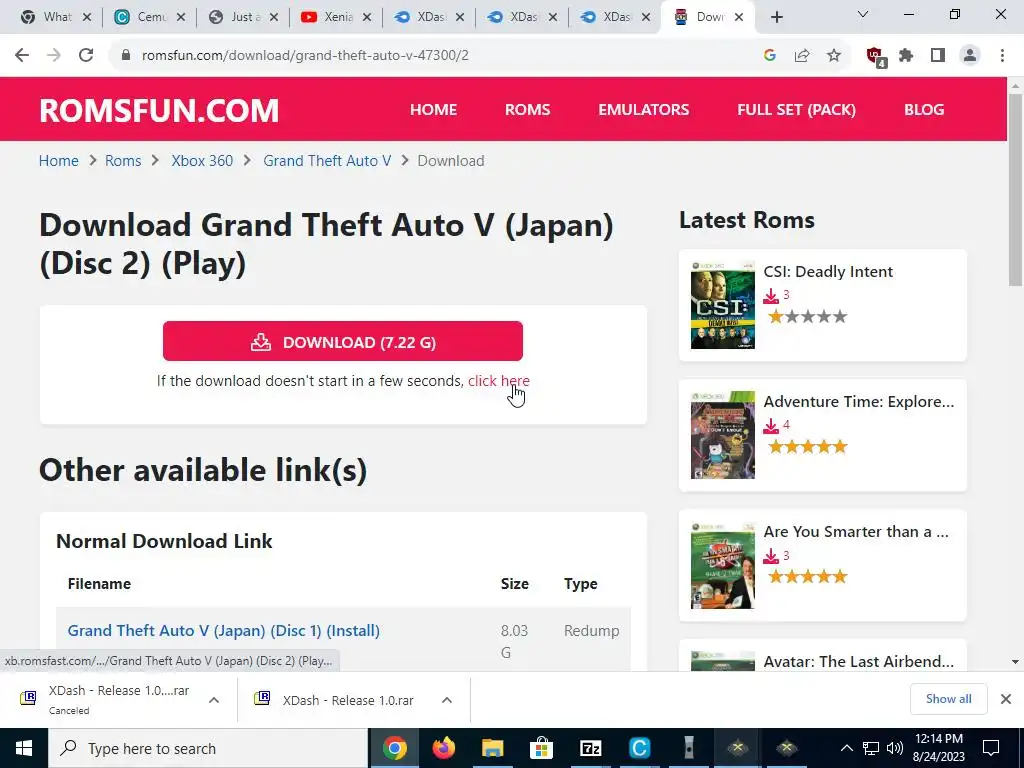Expand options for XDash - Release 1.0.rar
This screenshot has height=768, width=1024.
click(447, 700)
